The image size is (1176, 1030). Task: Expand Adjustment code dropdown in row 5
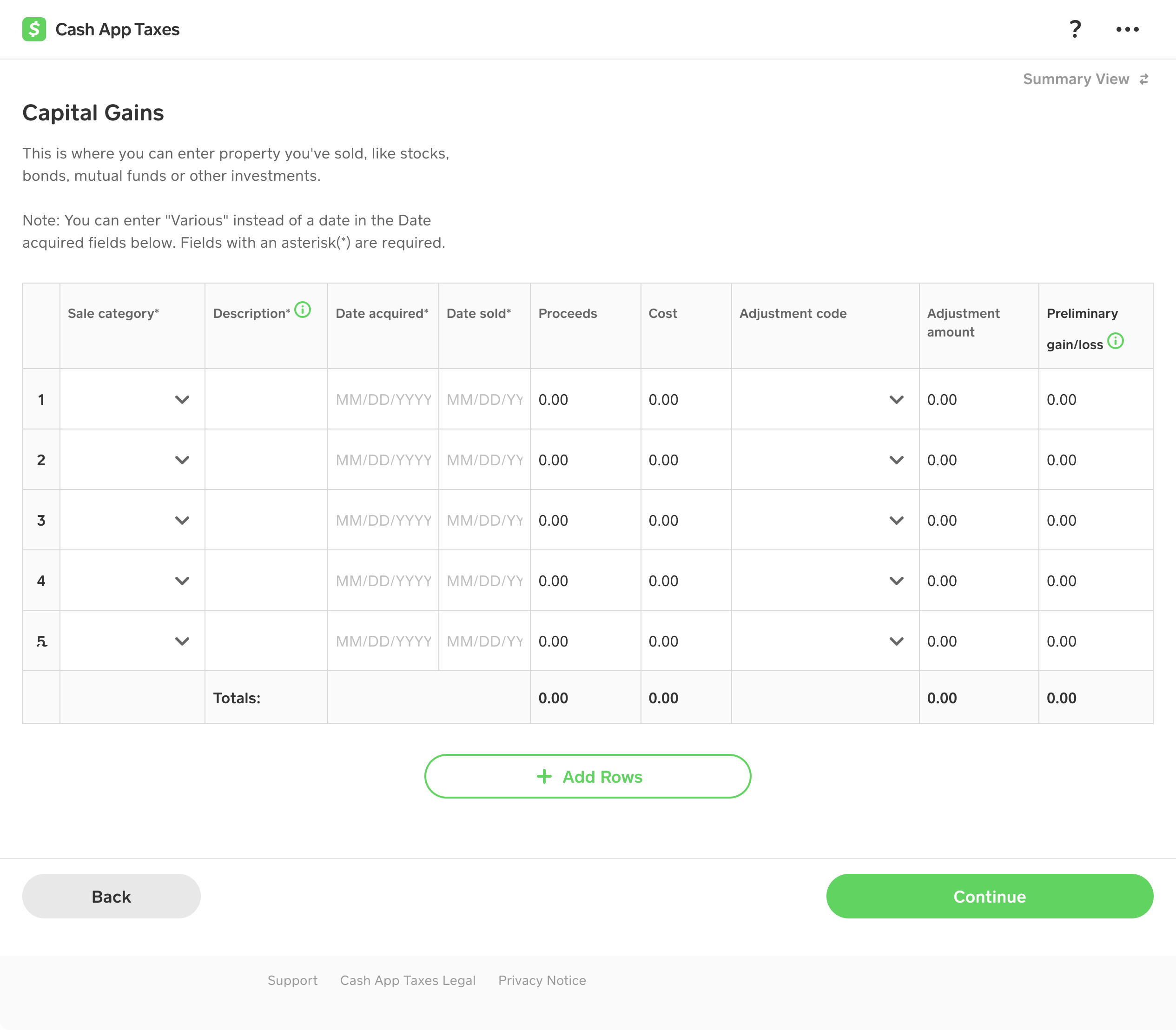(x=825, y=641)
